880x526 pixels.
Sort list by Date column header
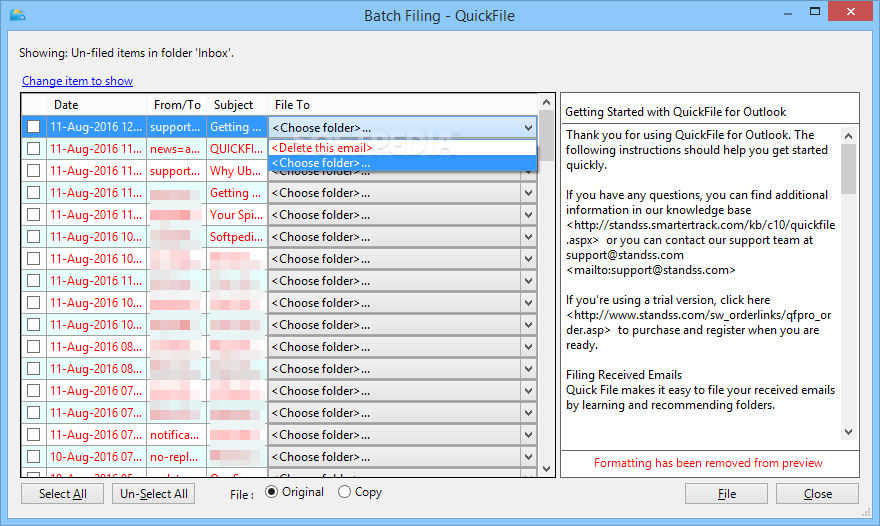coord(97,105)
